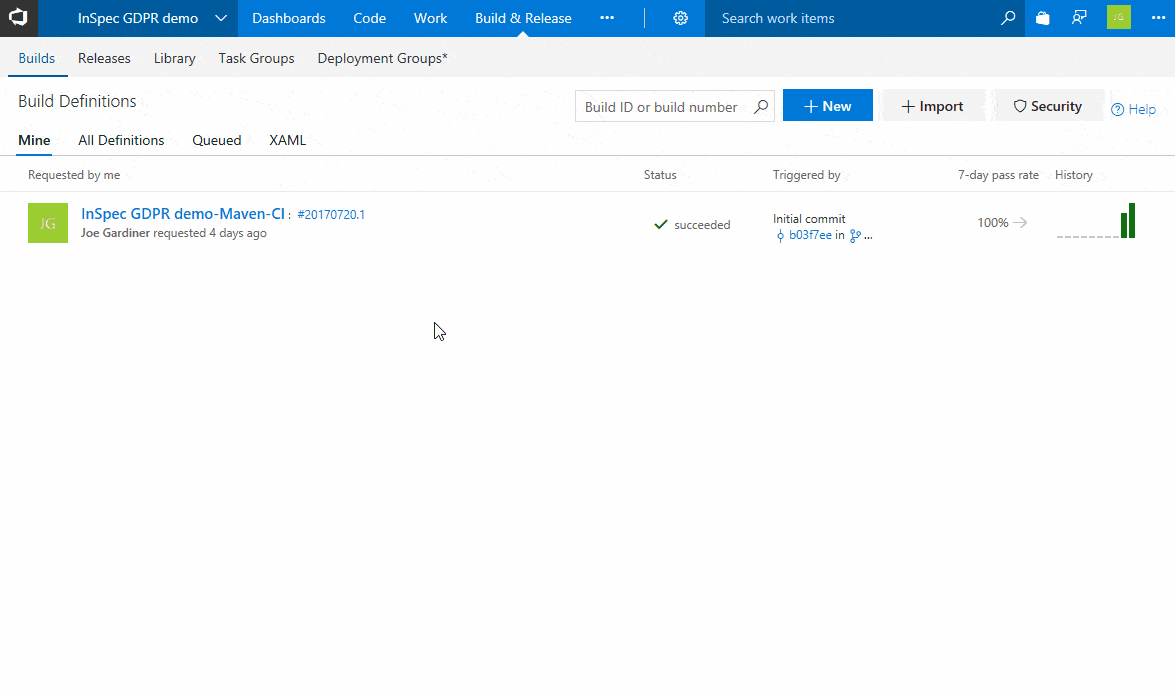Open the settings gear menu
Image resolution: width=1175 pixels, height=695 pixels.
681,18
